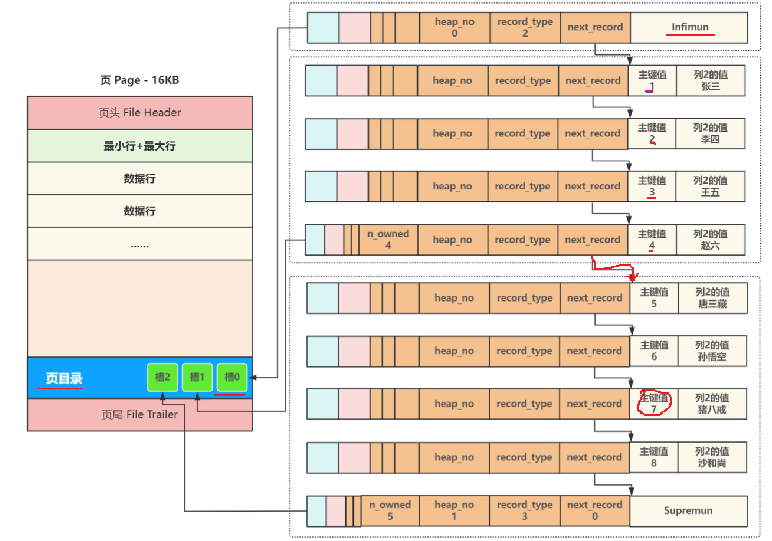
Task: Select the circled "主键值 7" cell
Action: point(654,404)
